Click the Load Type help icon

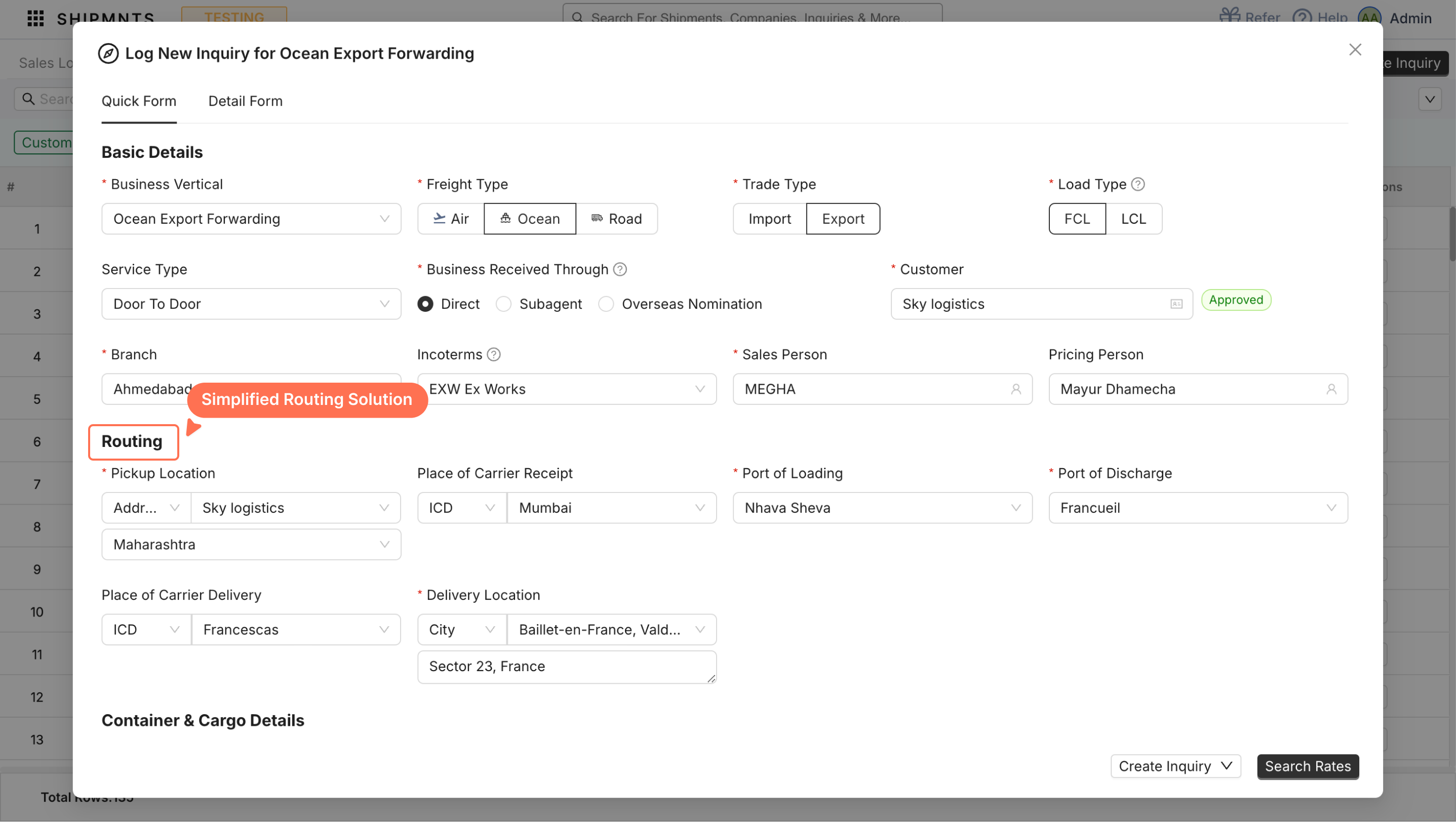[1138, 184]
